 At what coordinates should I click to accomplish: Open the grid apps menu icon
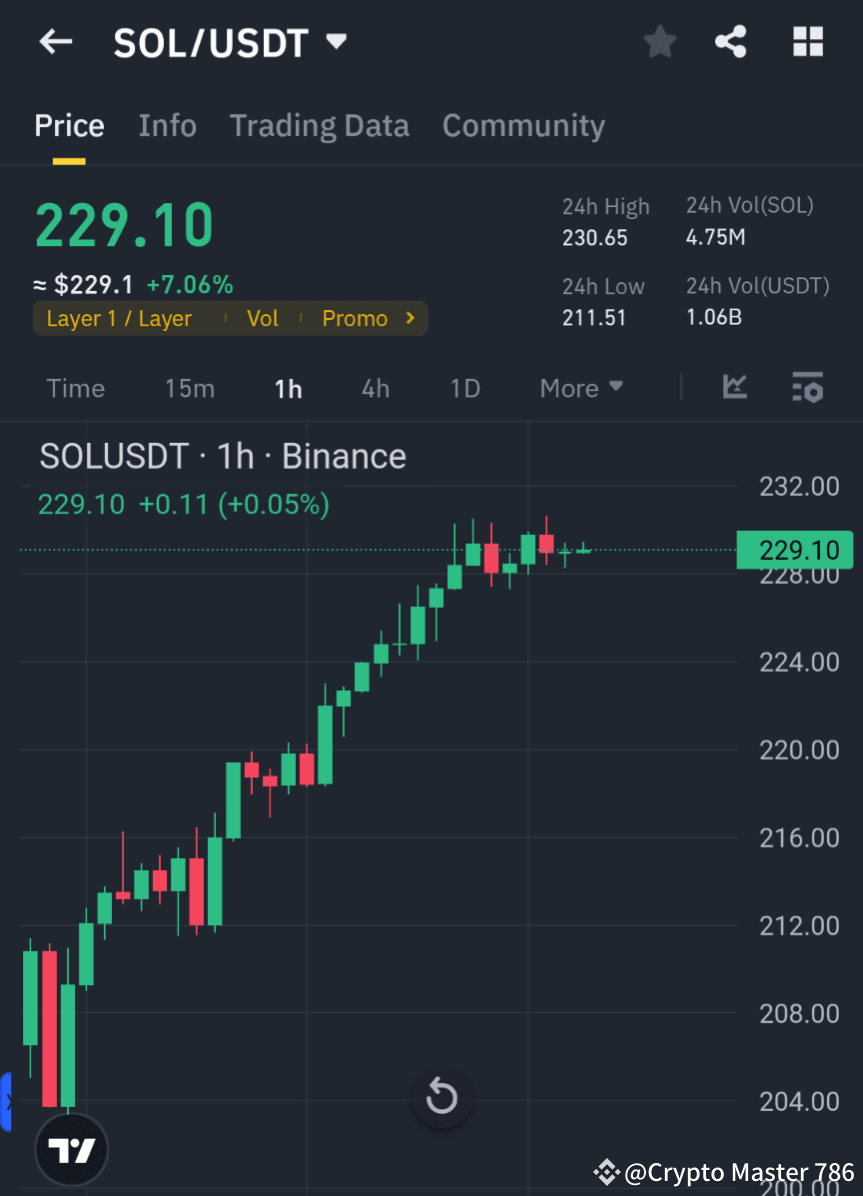pyautogui.click(x=807, y=42)
